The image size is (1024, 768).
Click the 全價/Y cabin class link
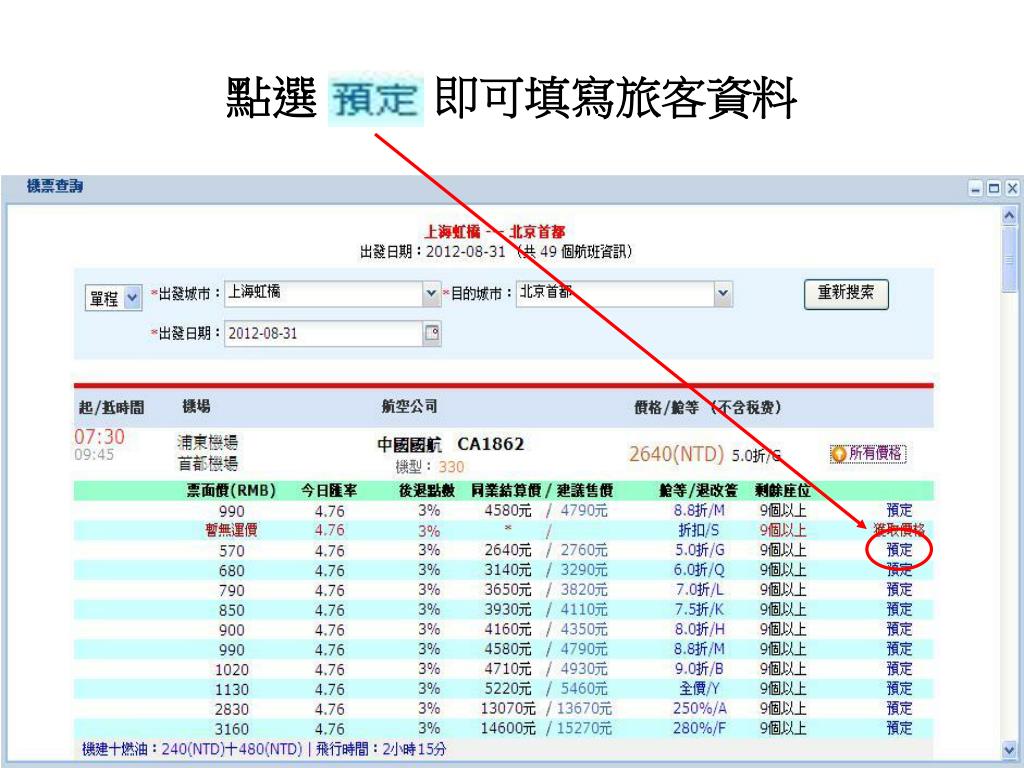699,688
